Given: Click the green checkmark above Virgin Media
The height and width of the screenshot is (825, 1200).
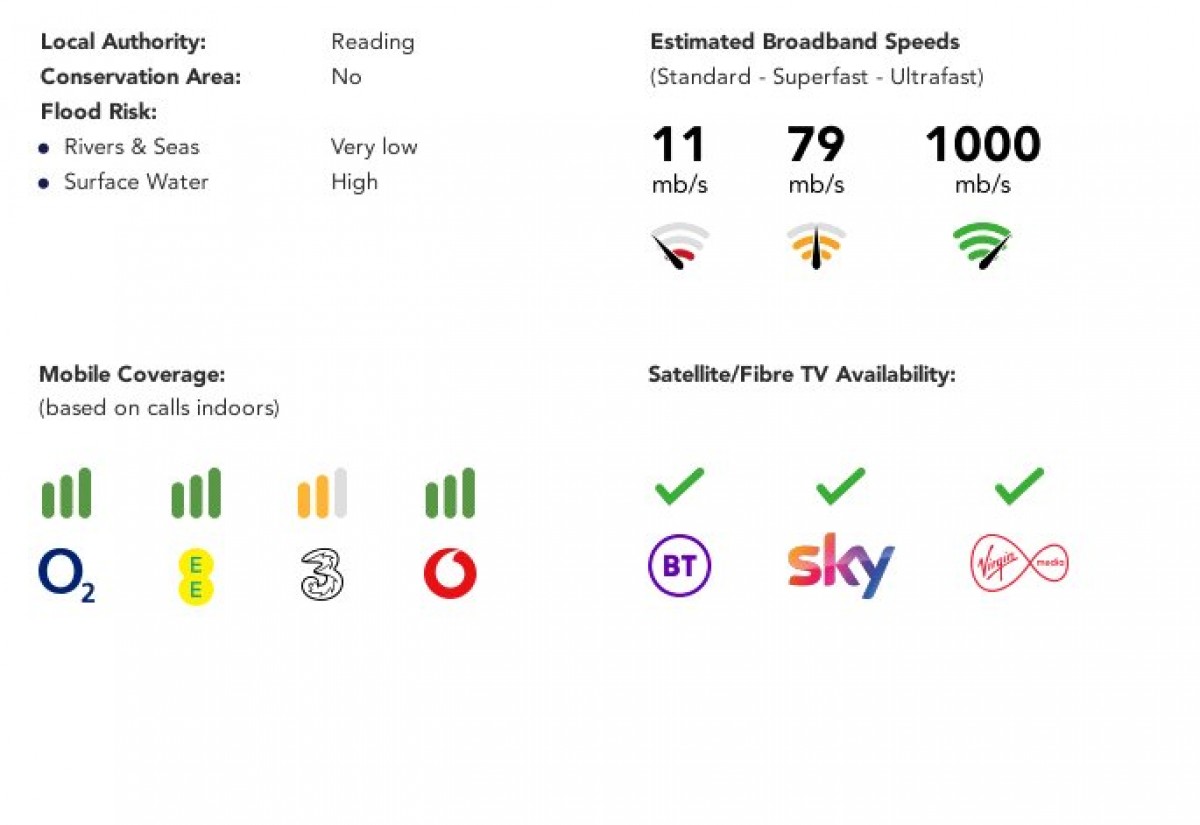Looking at the screenshot, I should pyautogui.click(x=1020, y=487).
